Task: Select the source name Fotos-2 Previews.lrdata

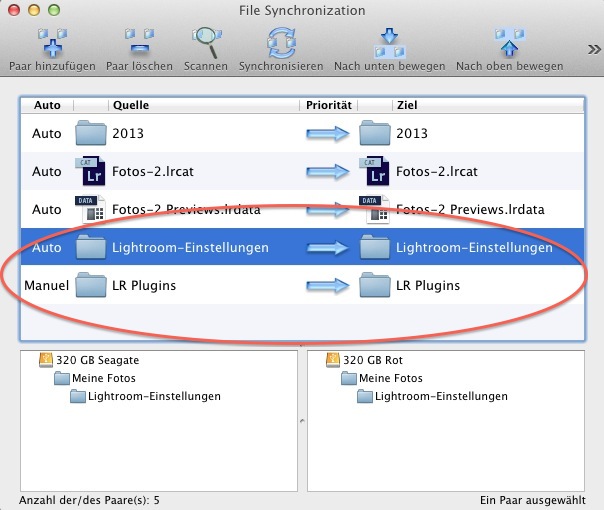Action: point(186,209)
